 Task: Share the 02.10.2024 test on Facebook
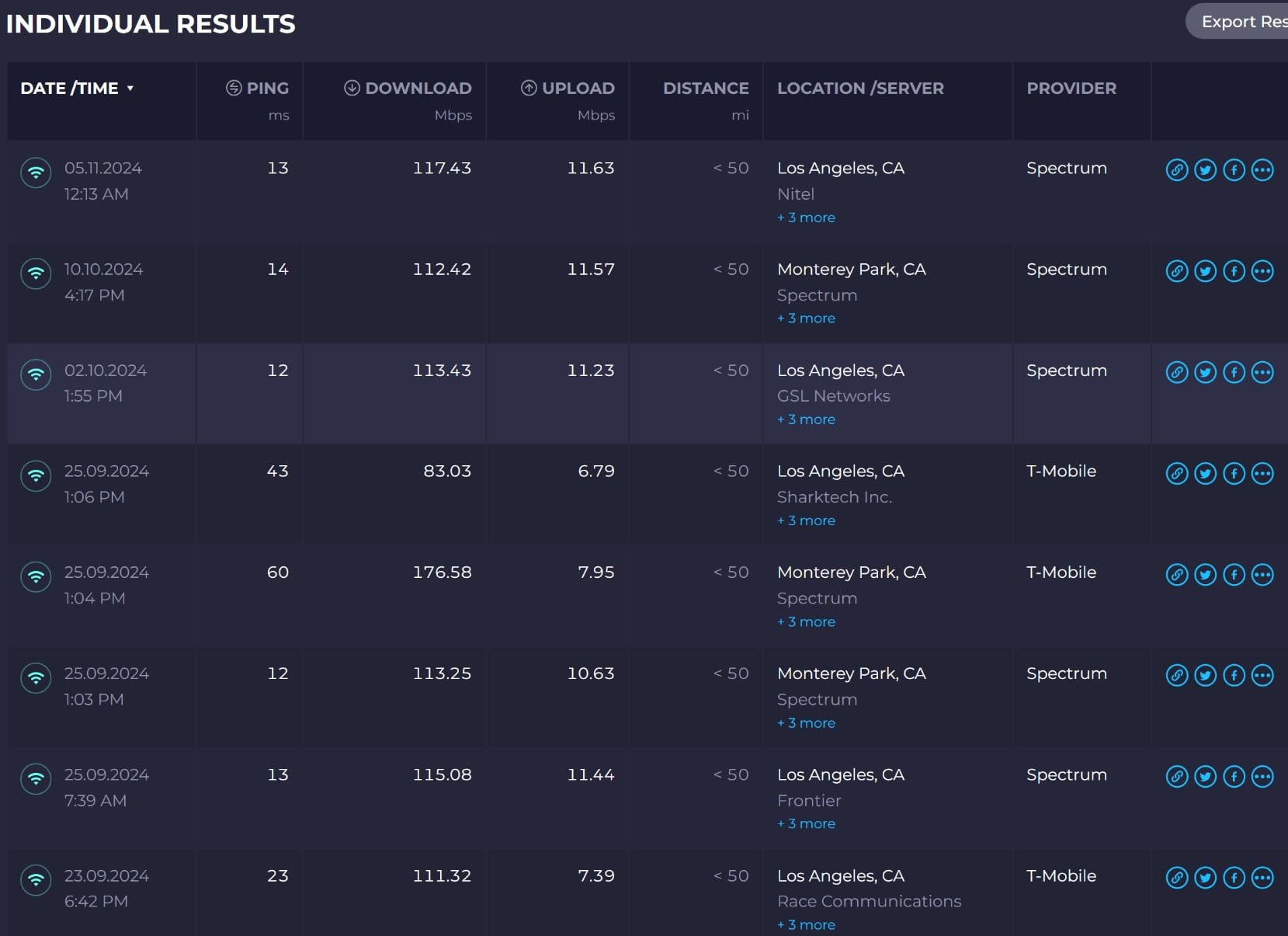click(x=1234, y=372)
